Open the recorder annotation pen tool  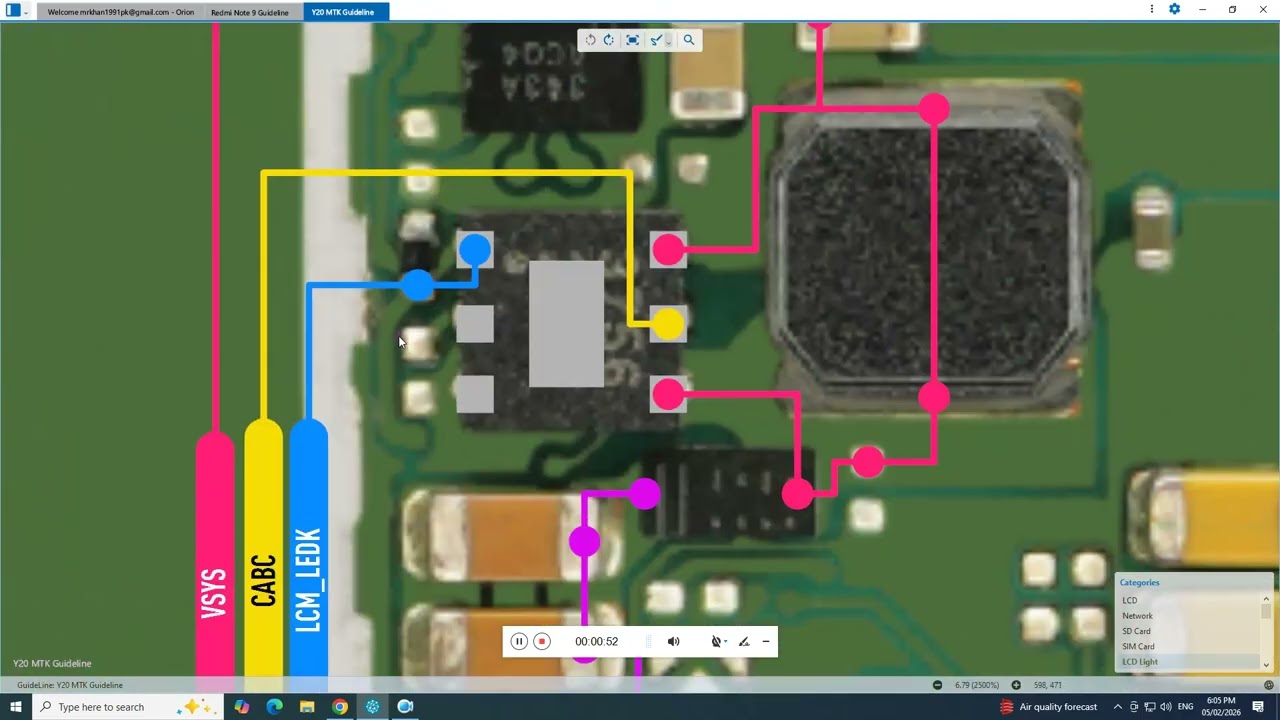coord(744,642)
